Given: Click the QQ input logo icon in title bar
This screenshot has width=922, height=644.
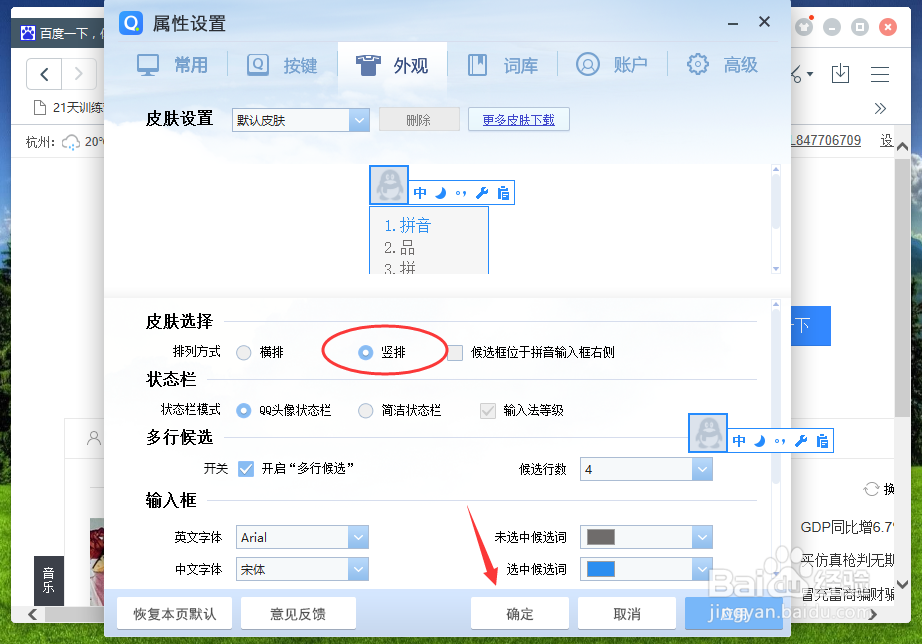Looking at the screenshot, I should tap(131, 23).
